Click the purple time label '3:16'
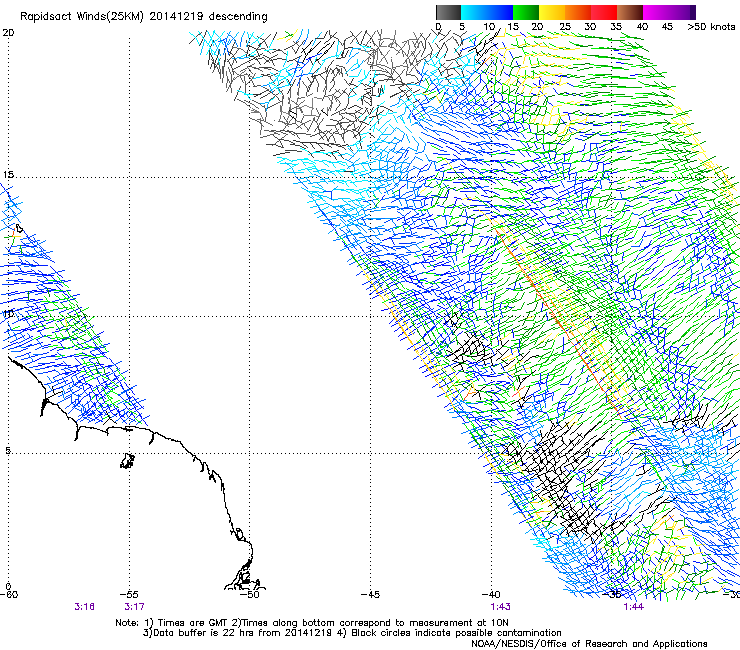 (84, 607)
